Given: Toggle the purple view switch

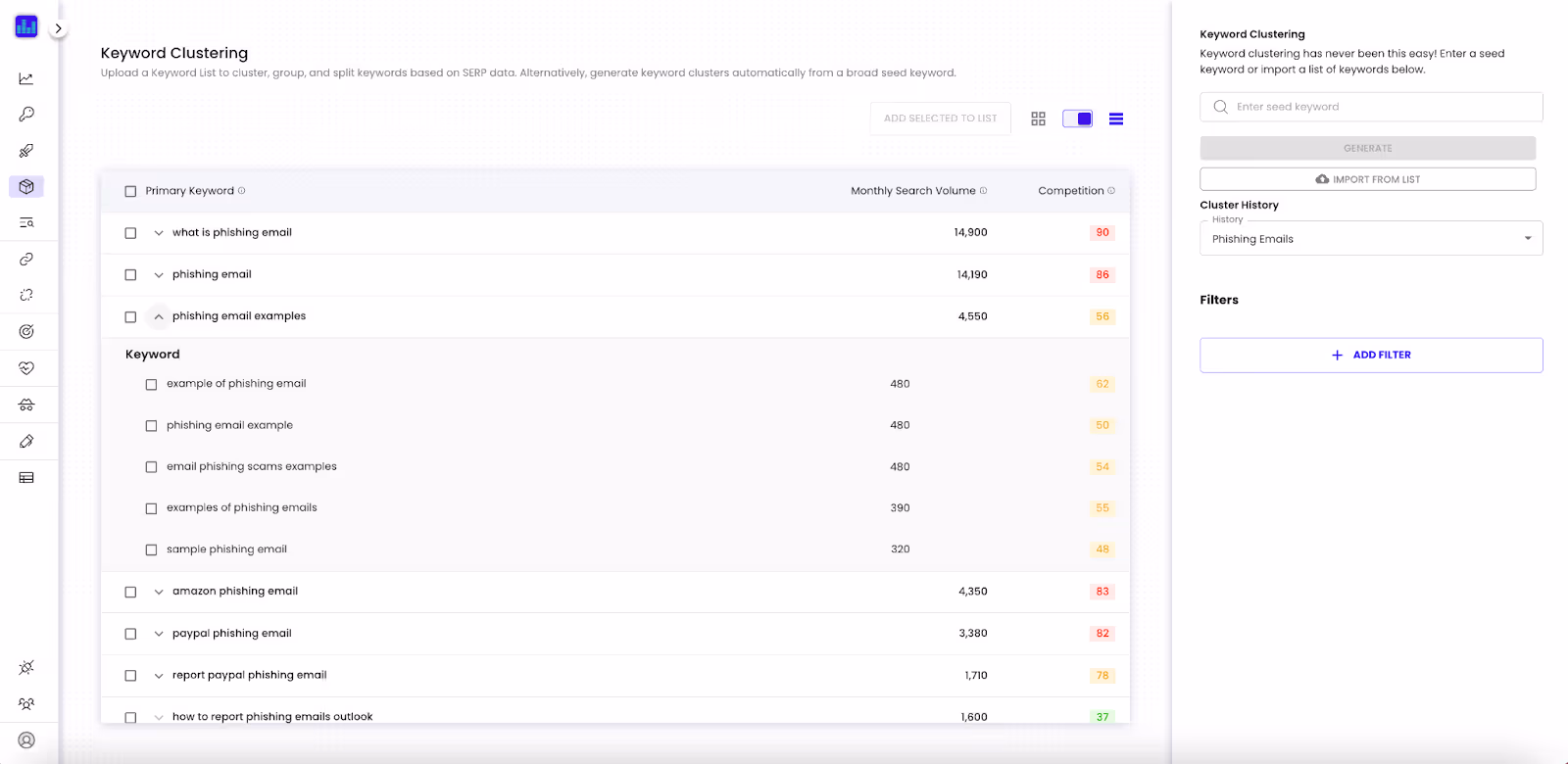Looking at the screenshot, I should click(1078, 119).
